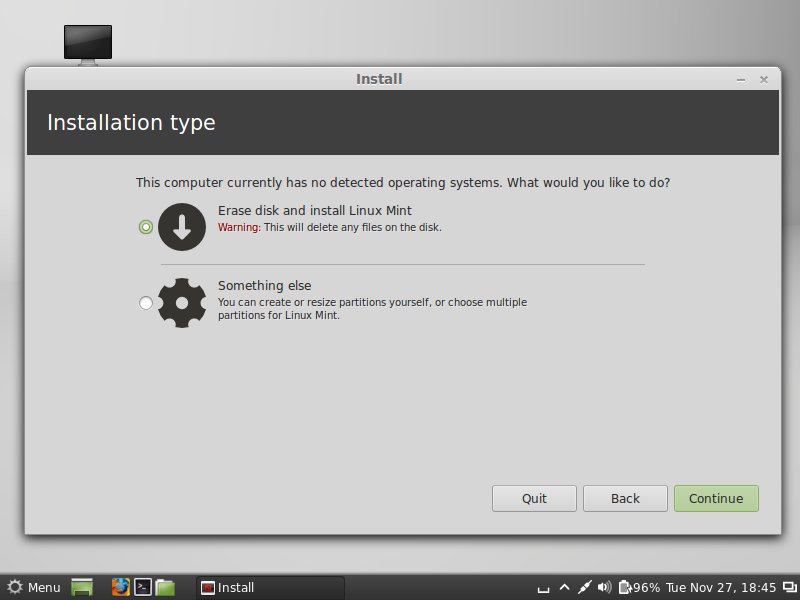The image size is (800, 600).
Task: Open the Terminal launcher in panel
Action: [x=143, y=588]
